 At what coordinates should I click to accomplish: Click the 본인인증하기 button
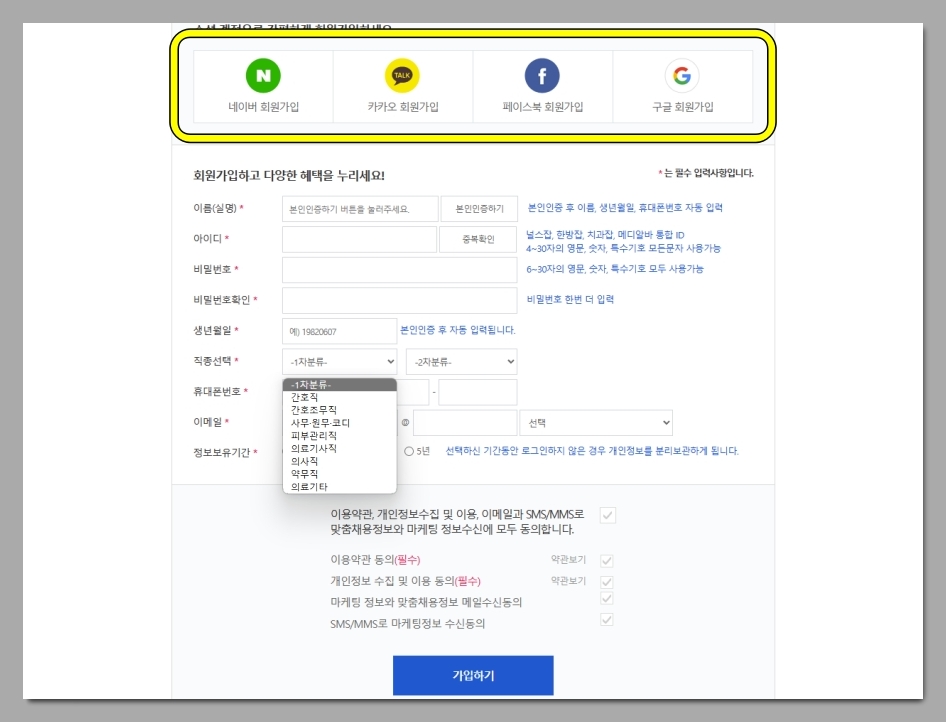pyautogui.click(x=479, y=209)
